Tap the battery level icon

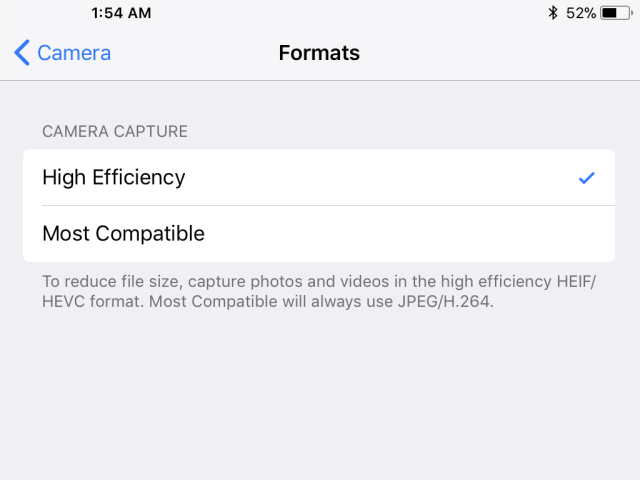(x=616, y=13)
